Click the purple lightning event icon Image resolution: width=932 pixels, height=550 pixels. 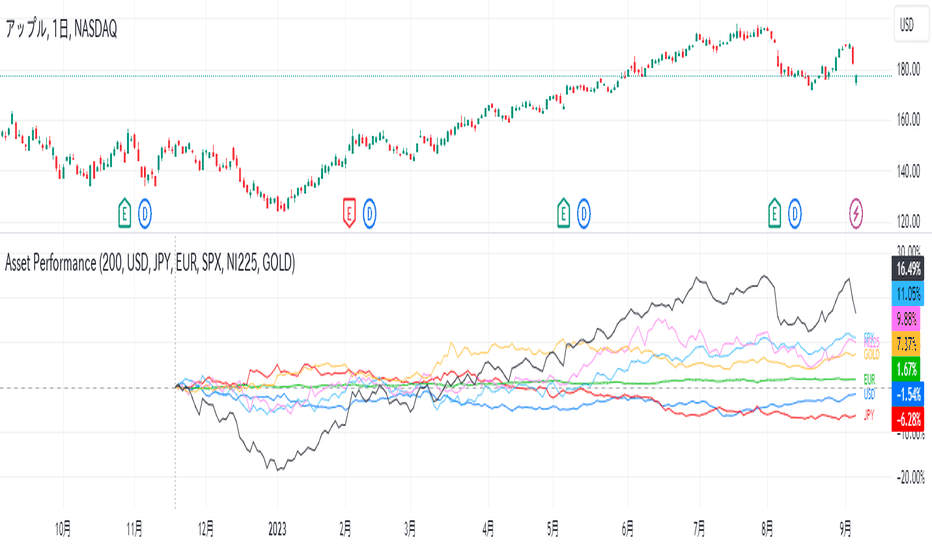click(856, 213)
